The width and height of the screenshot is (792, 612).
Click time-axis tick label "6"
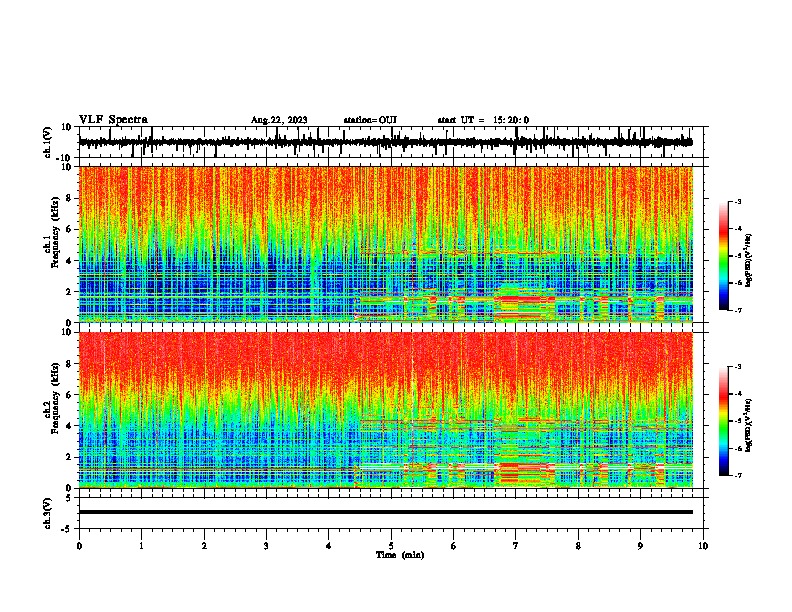coord(454,546)
